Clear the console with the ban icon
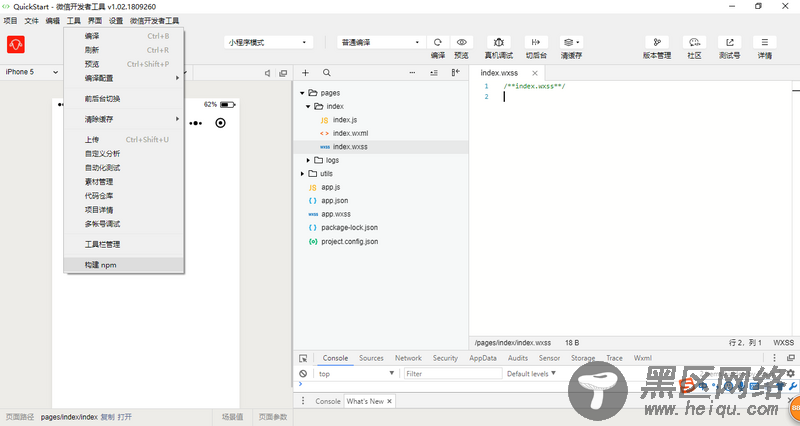Screen dimensions: 800x426 [x=303, y=373]
